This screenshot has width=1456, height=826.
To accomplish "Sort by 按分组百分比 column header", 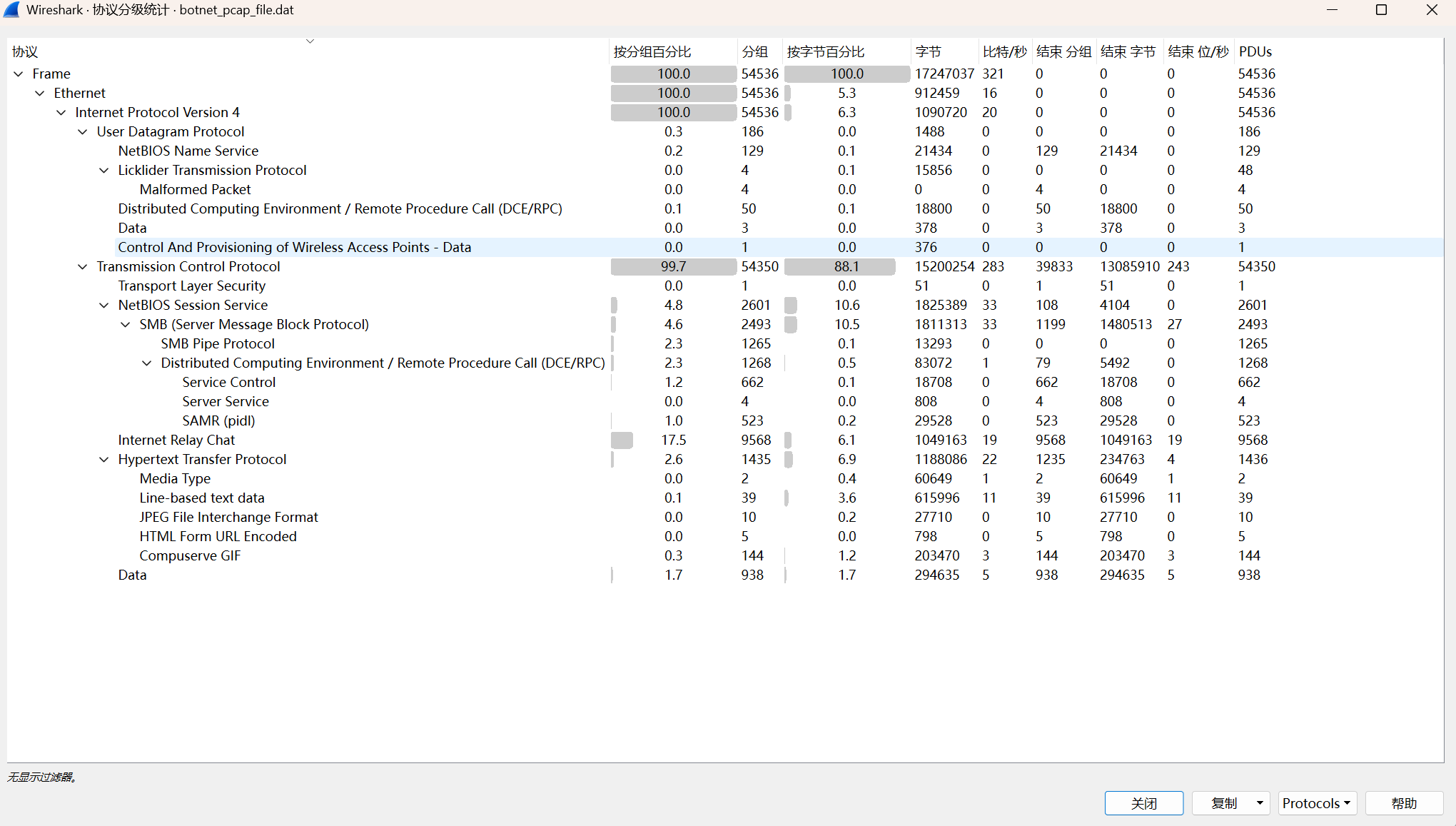I will tap(652, 52).
